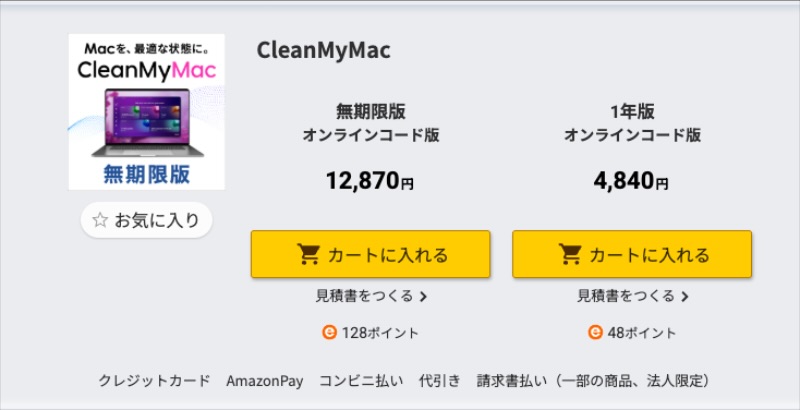This screenshot has height=410, width=800.
Task: Click the コンビニ払い payment method text
Action: coord(361,380)
